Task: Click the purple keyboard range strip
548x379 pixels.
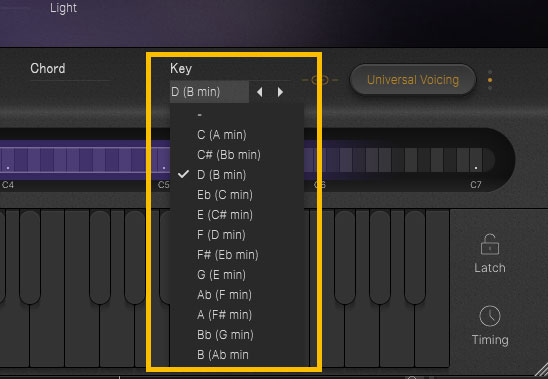Action: 85,160
